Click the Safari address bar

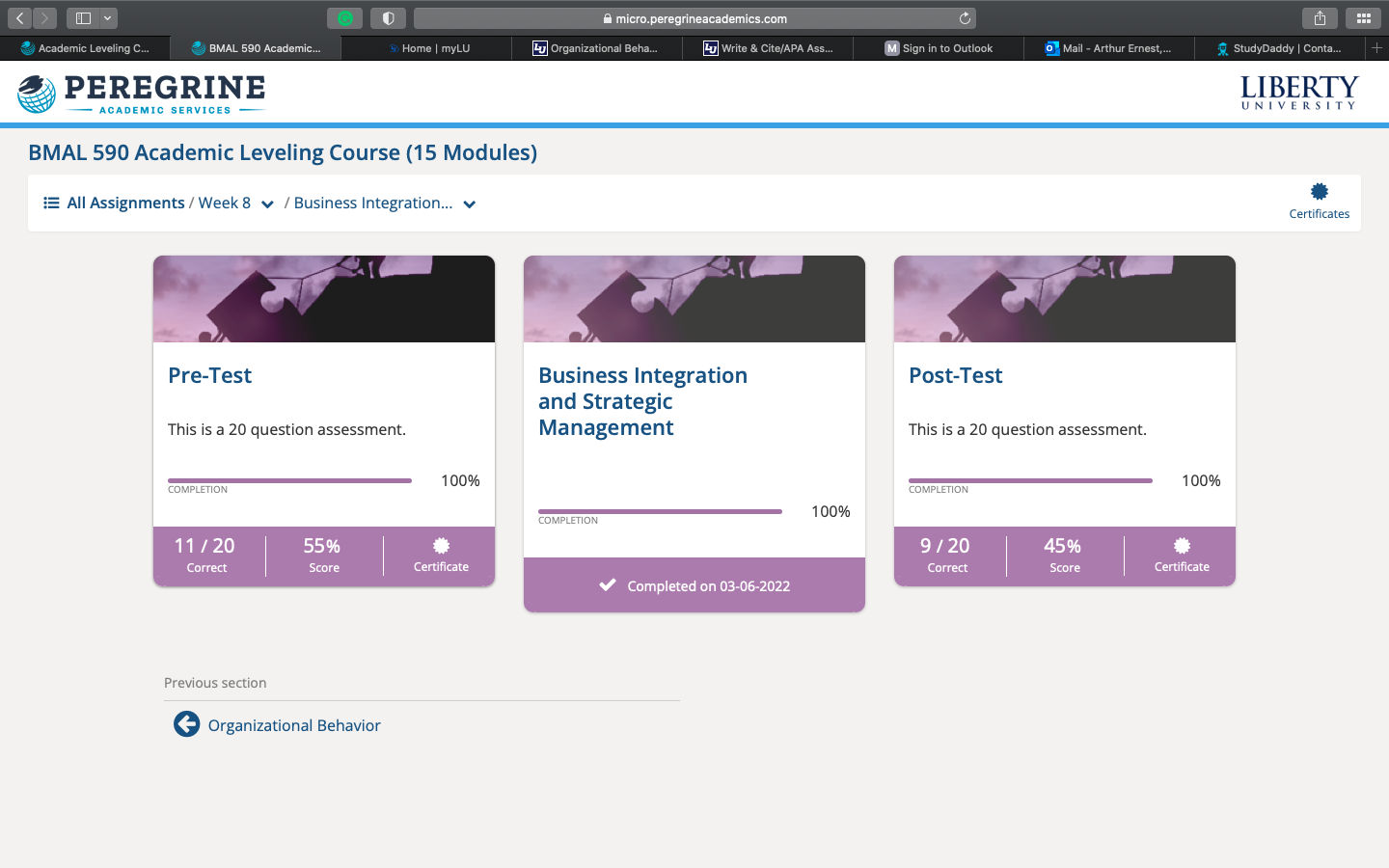tap(693, 18)
